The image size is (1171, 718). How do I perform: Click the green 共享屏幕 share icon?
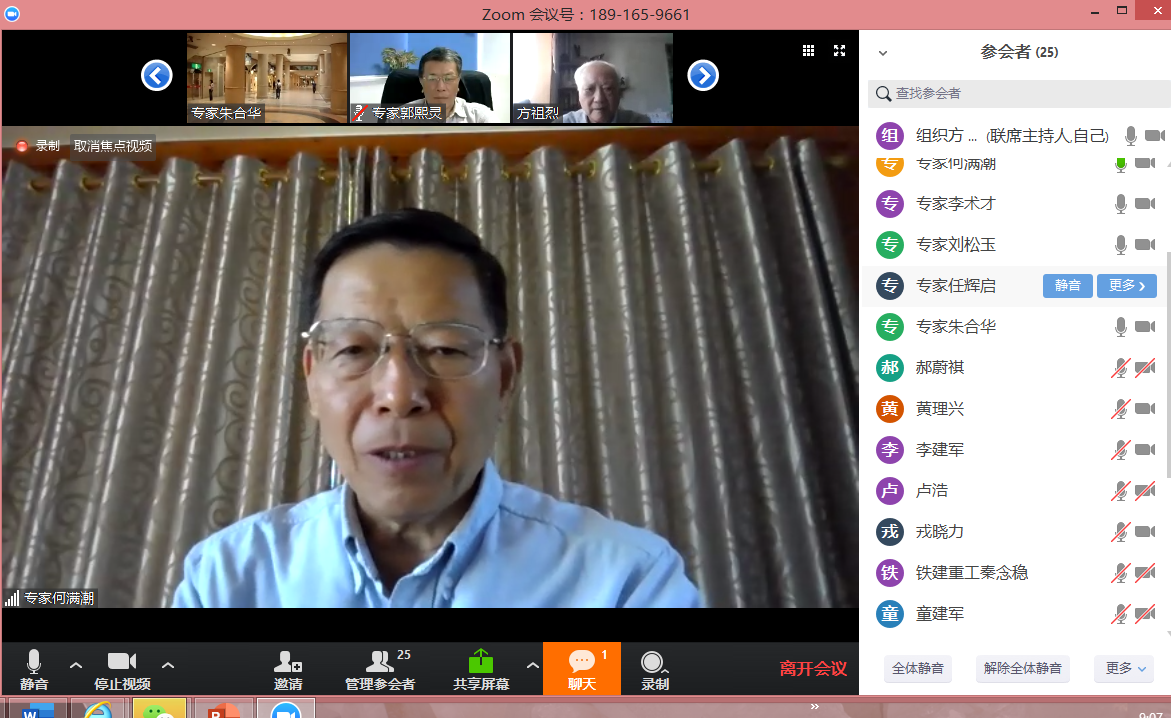(x=481, y=662)
